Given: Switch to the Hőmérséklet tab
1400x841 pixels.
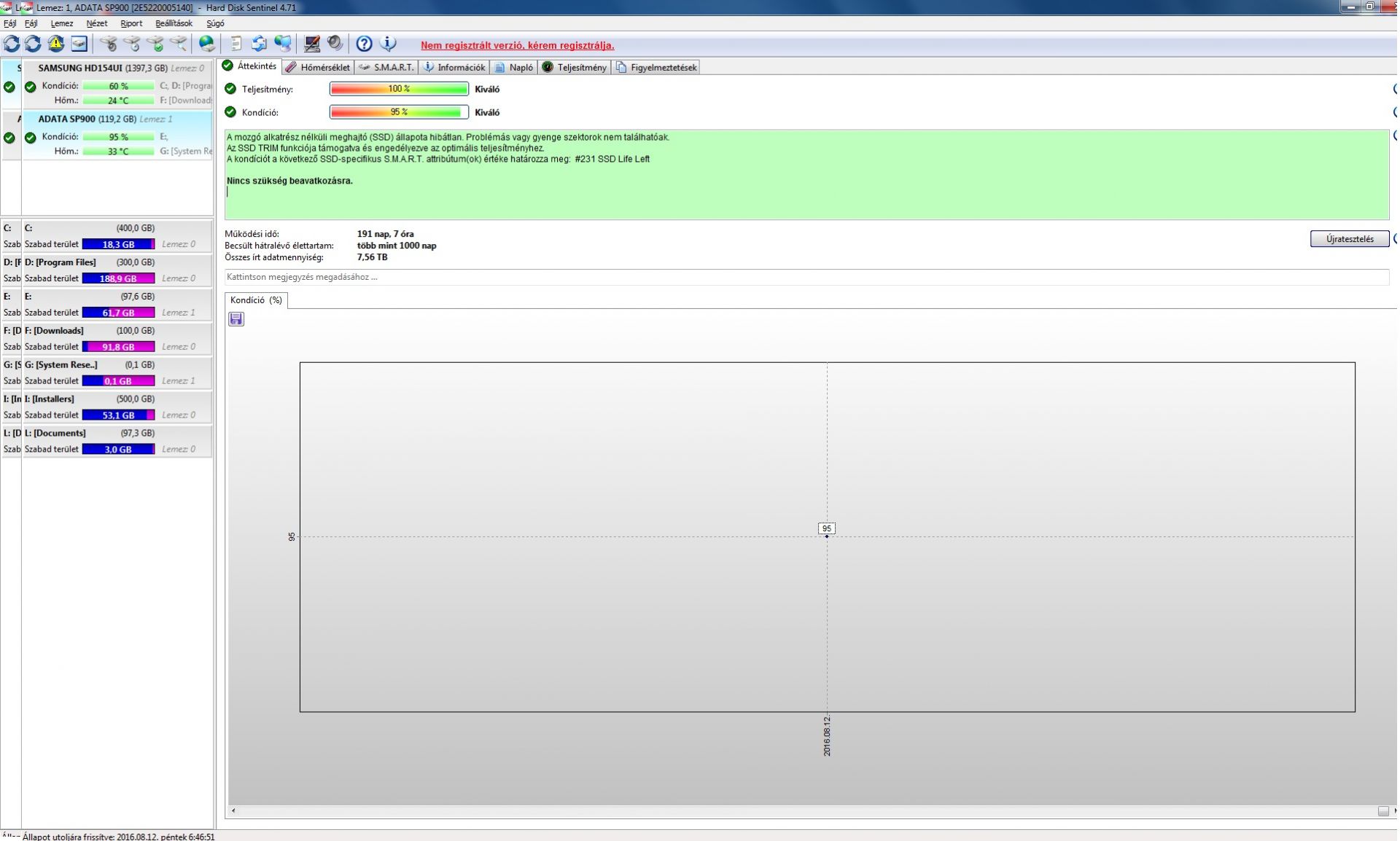Looking at the screenshot, I should click(318, 67).
